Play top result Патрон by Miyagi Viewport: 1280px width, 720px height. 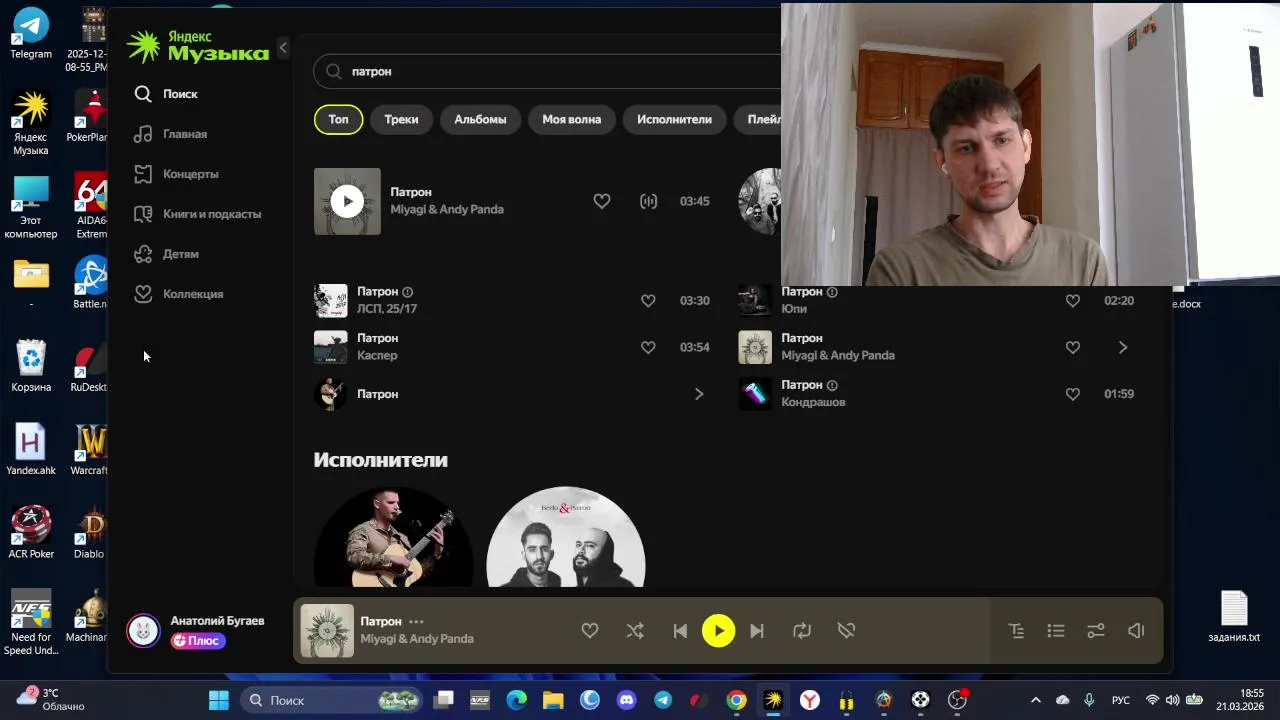point(347,201)
